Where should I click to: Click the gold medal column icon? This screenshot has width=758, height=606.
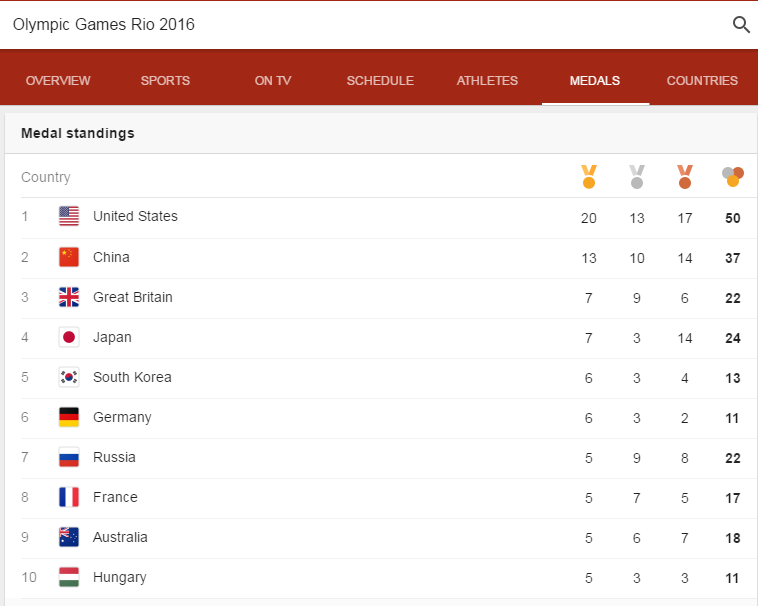[588, 177]
